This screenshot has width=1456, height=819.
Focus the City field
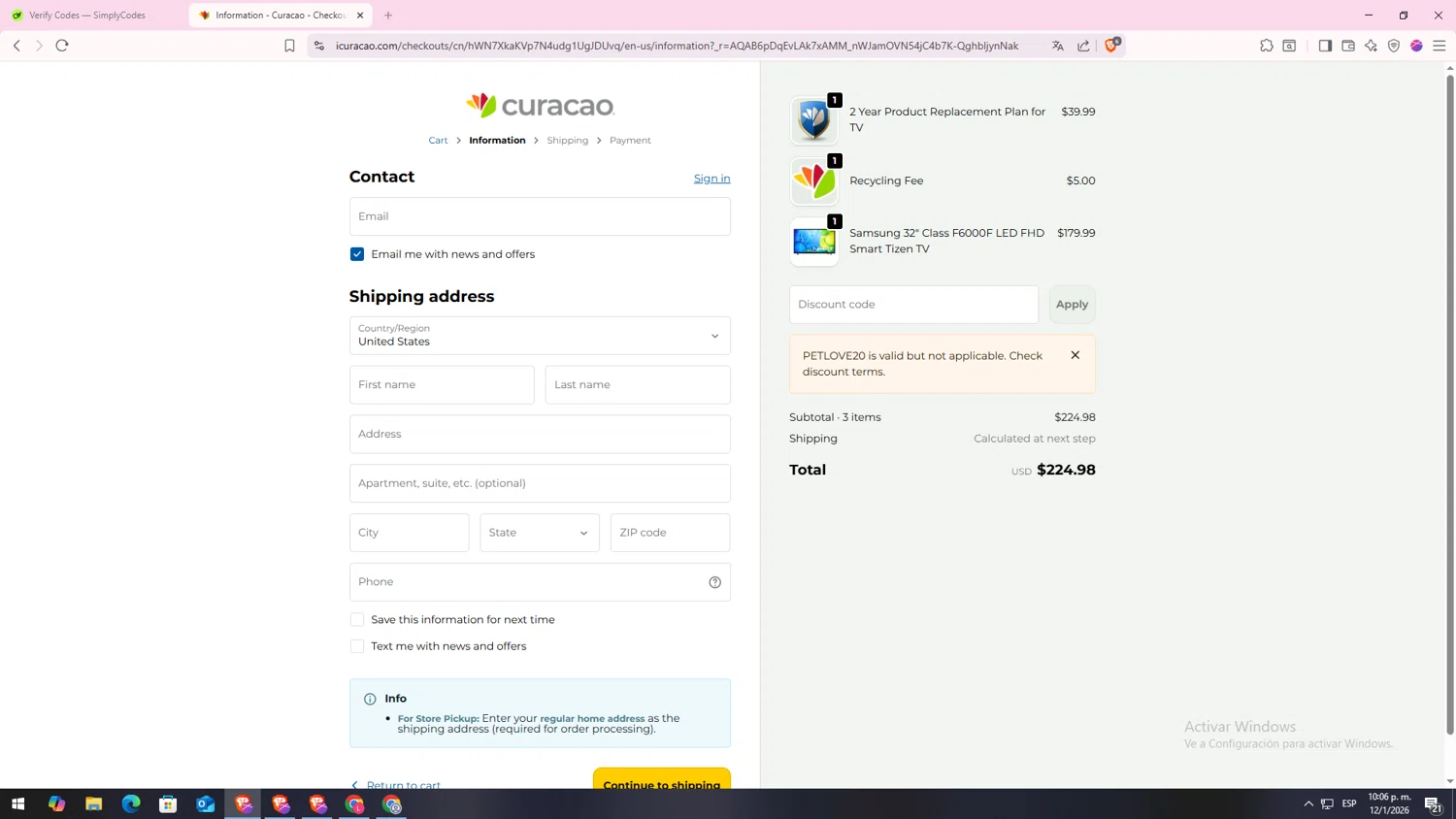[409, 533]
